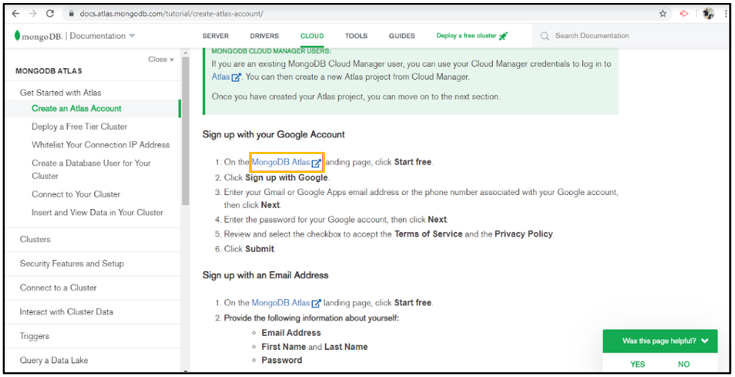Open Create a Database User for Your Cluster
735x377 pixels.
tap(91, 169)
